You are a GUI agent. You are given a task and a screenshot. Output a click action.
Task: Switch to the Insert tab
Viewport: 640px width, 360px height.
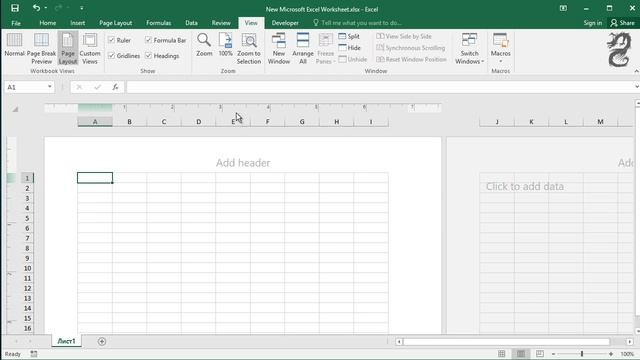(78, 23)
